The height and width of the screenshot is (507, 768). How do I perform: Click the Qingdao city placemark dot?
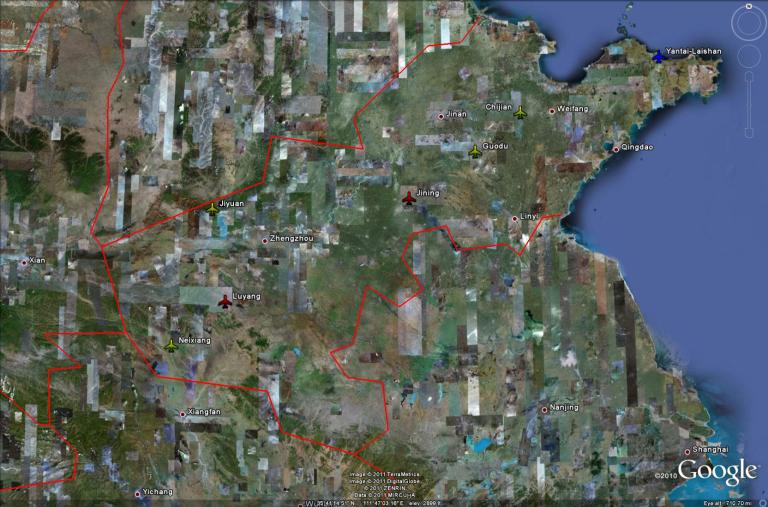(616, 148)
